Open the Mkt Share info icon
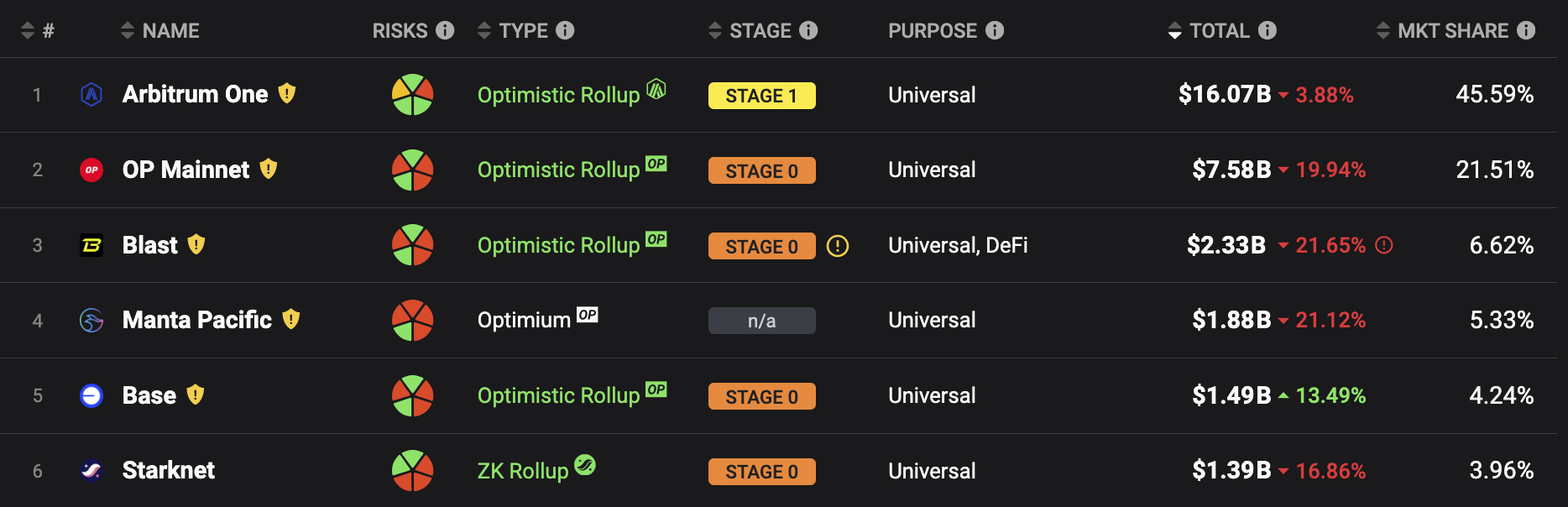 tap(1527, 30)
